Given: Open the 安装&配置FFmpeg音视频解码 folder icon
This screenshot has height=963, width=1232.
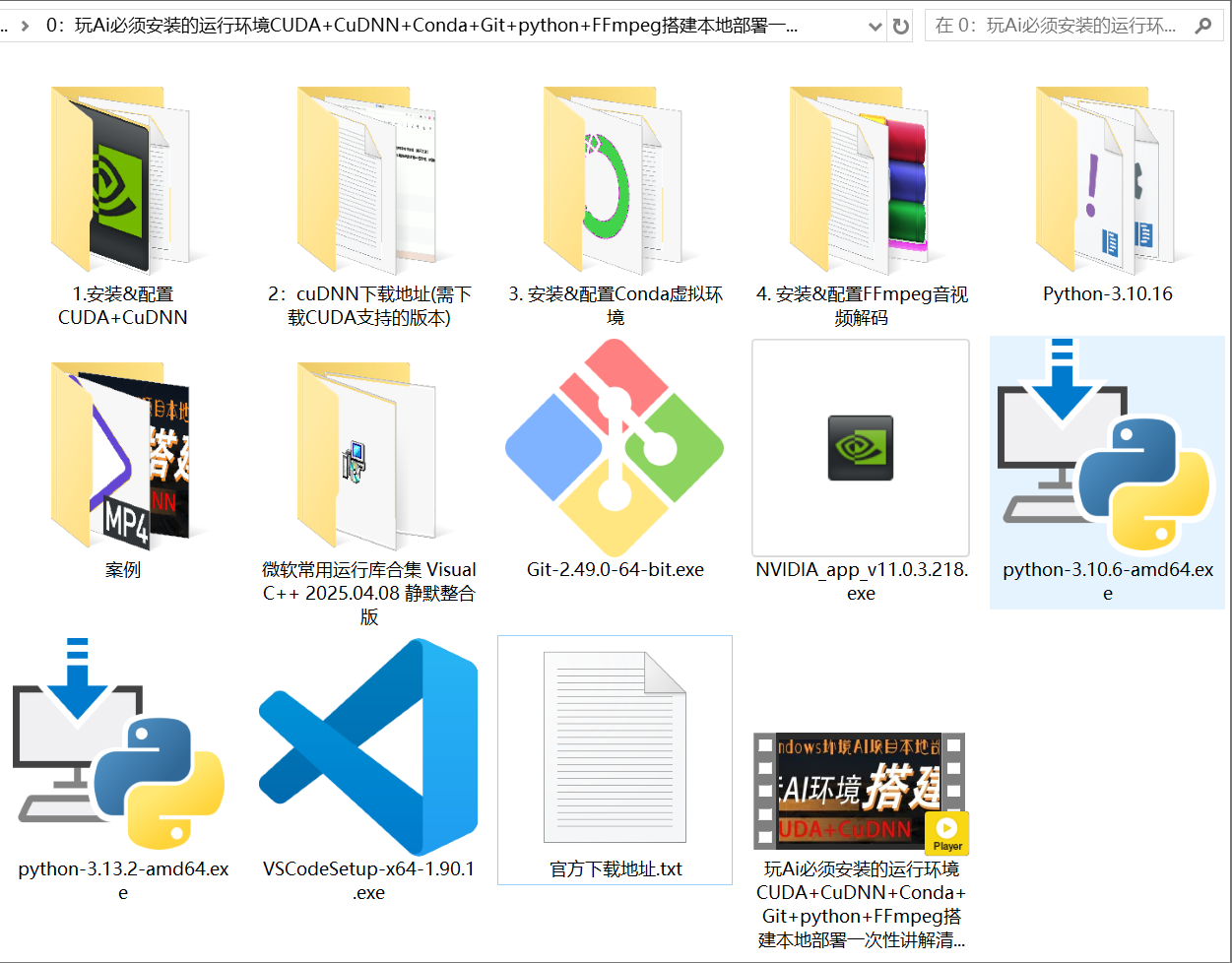Looking at the screenshot, I should [x=860, y=179].
